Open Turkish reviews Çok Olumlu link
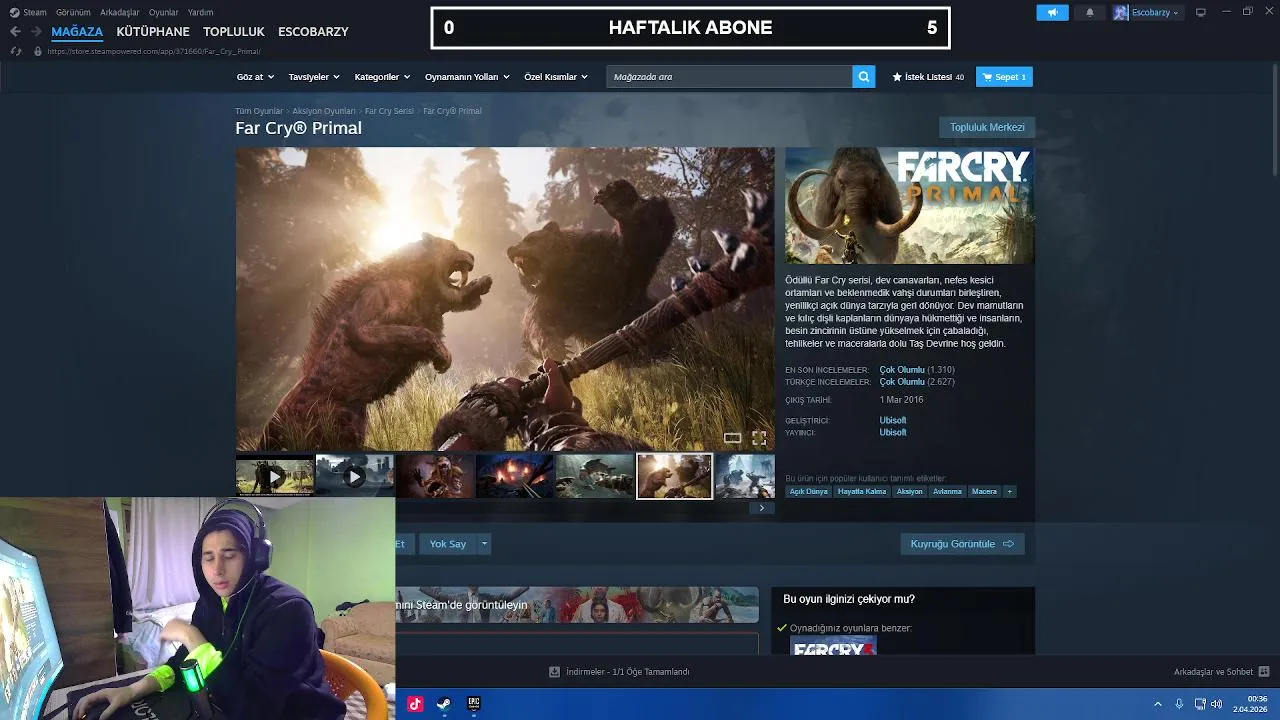This screenshot has height=720, width=1280. click(x=902, y=382)
